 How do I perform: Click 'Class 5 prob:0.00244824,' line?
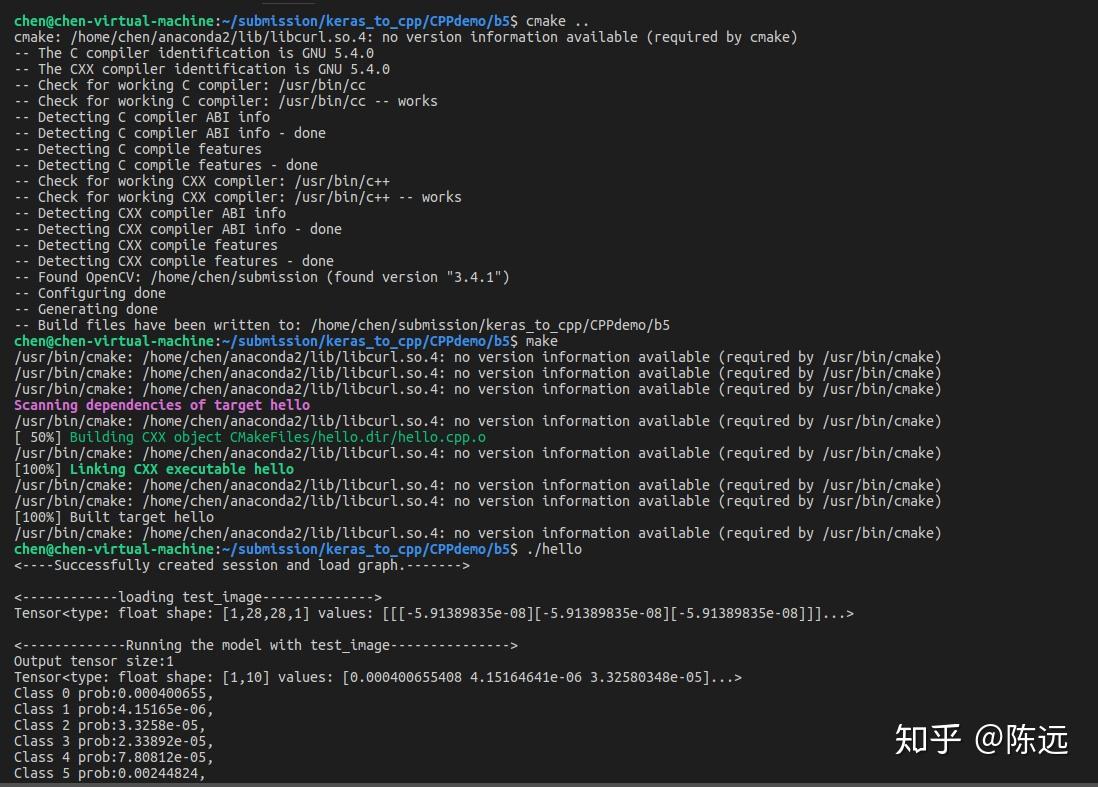click(110, 774)
